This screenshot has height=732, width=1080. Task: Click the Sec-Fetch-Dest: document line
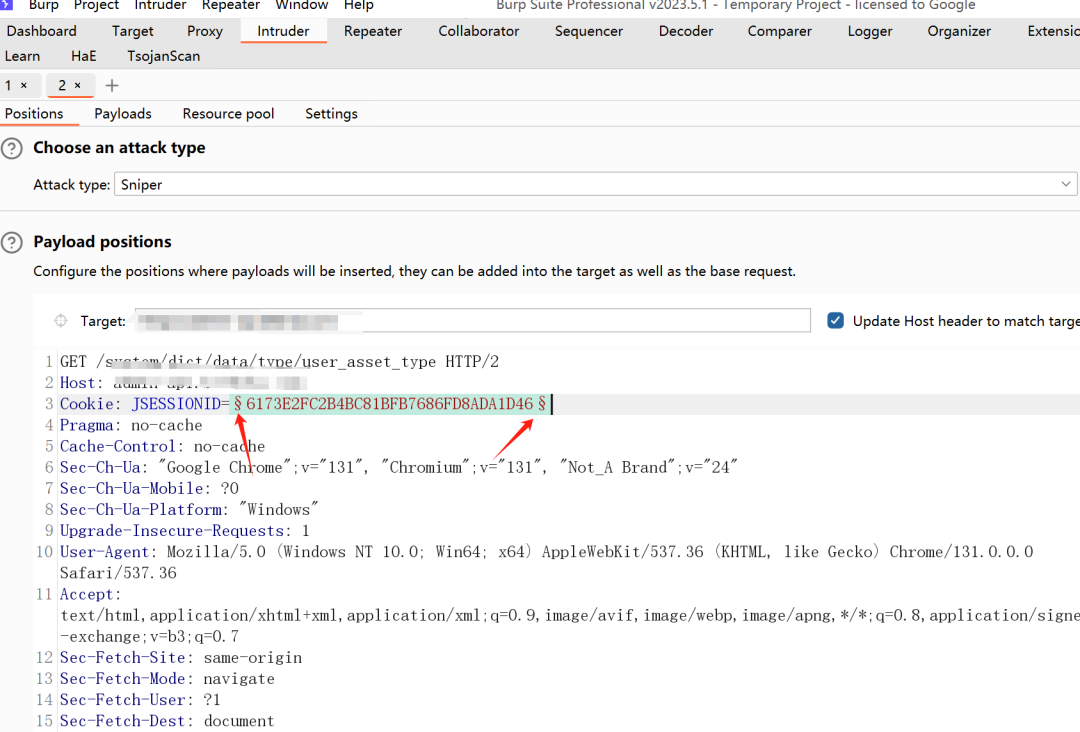[167, 721]
